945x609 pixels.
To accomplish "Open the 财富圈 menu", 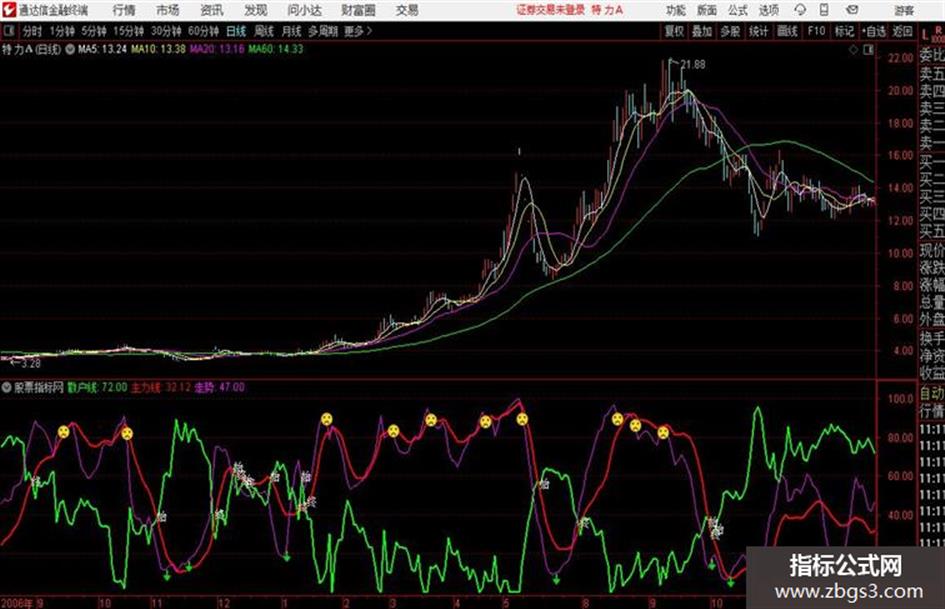I will (358, 10).
